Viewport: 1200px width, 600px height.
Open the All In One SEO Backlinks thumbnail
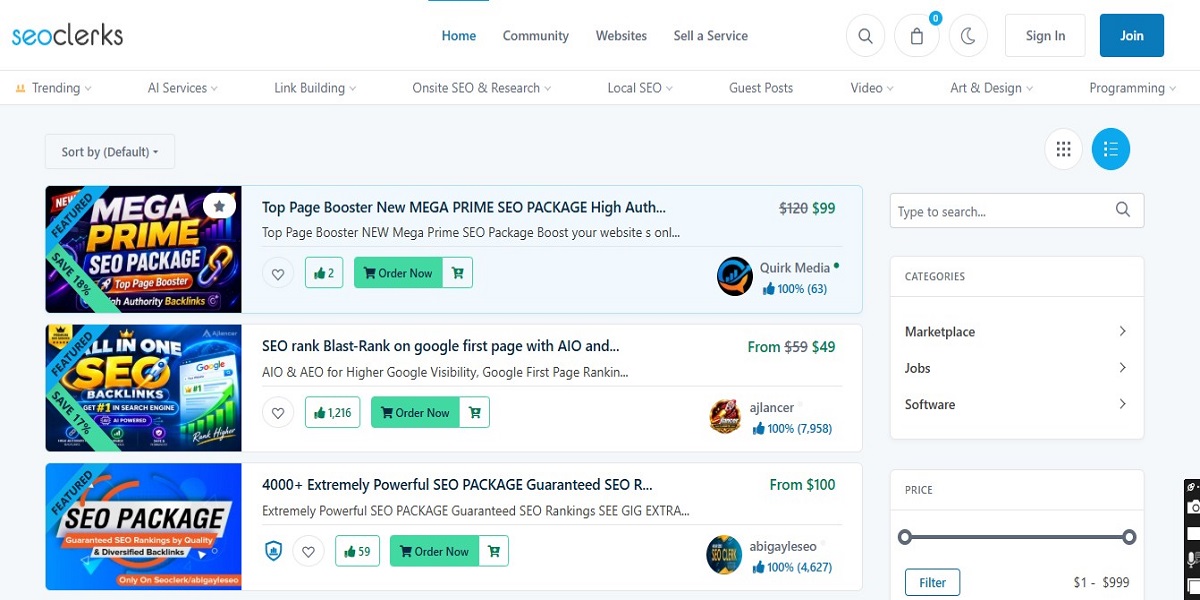click(x=143, y=388)
